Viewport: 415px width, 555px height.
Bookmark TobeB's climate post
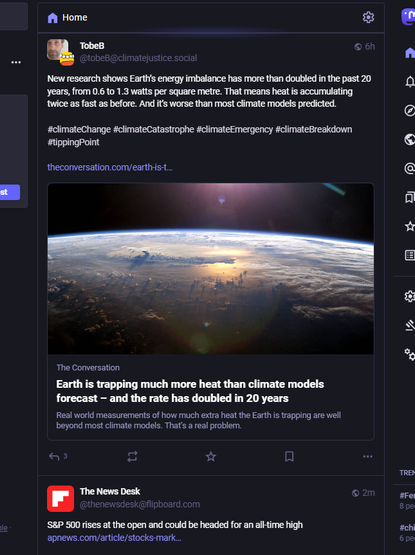(x=289, y=457)
